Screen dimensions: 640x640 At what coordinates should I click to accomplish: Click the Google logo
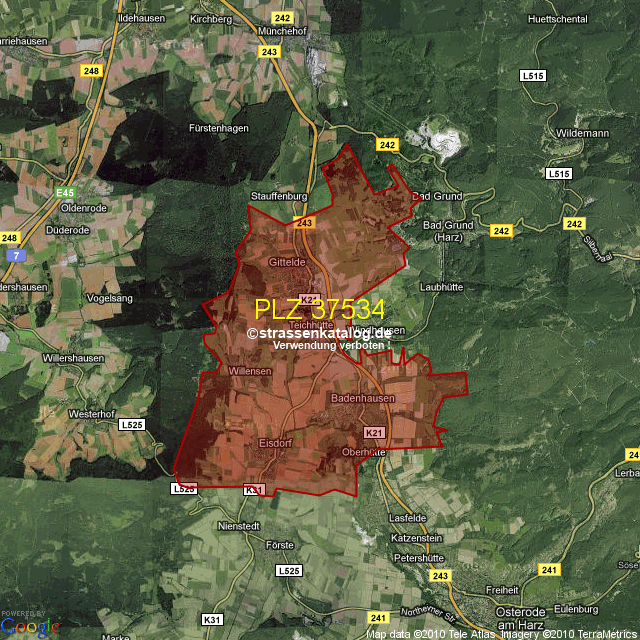(x=30, y=626)
